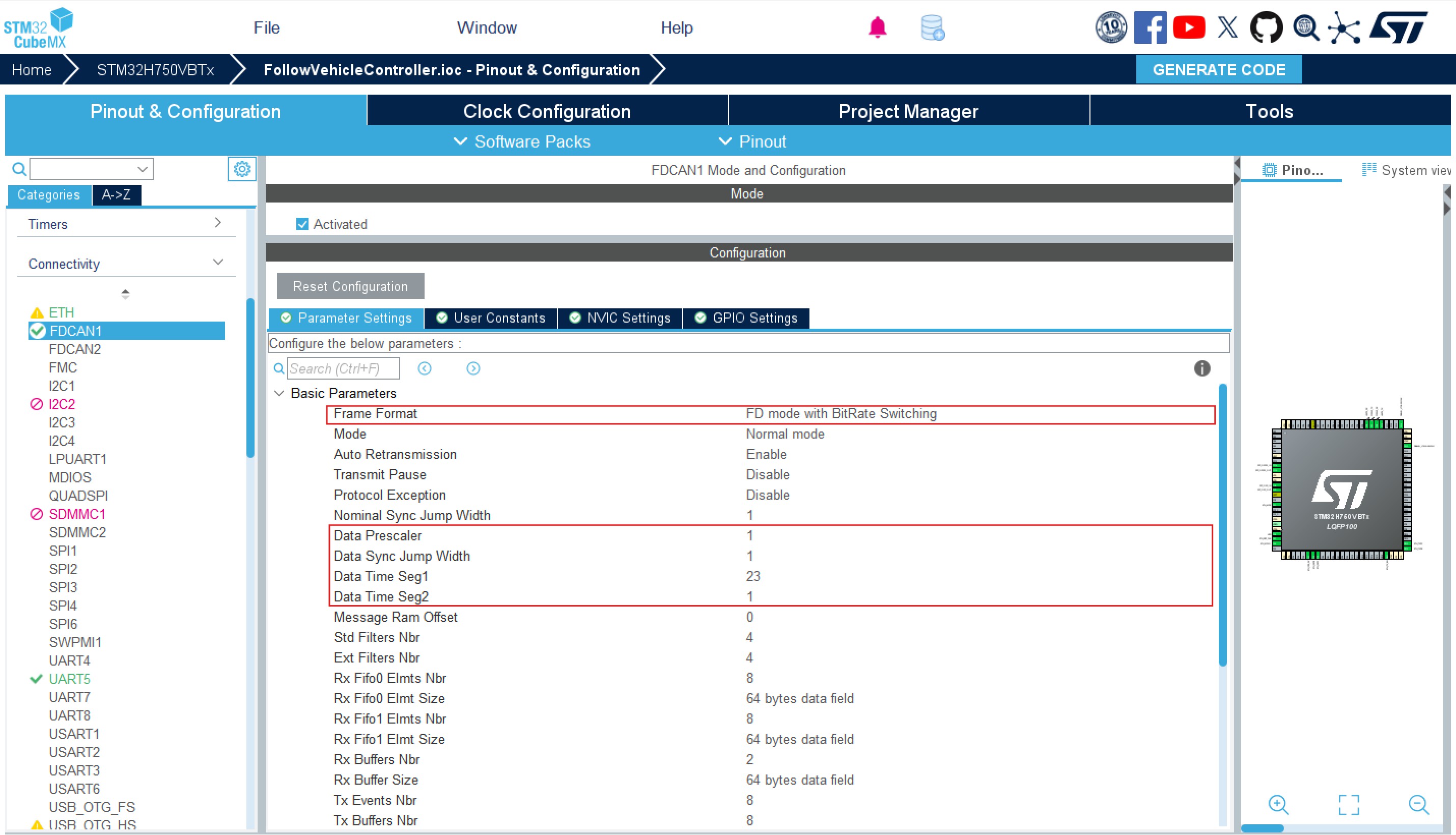Viewport: 1456px width, 835px height.
Task: Switch to Project Manager tab
Action: (908, 111)
